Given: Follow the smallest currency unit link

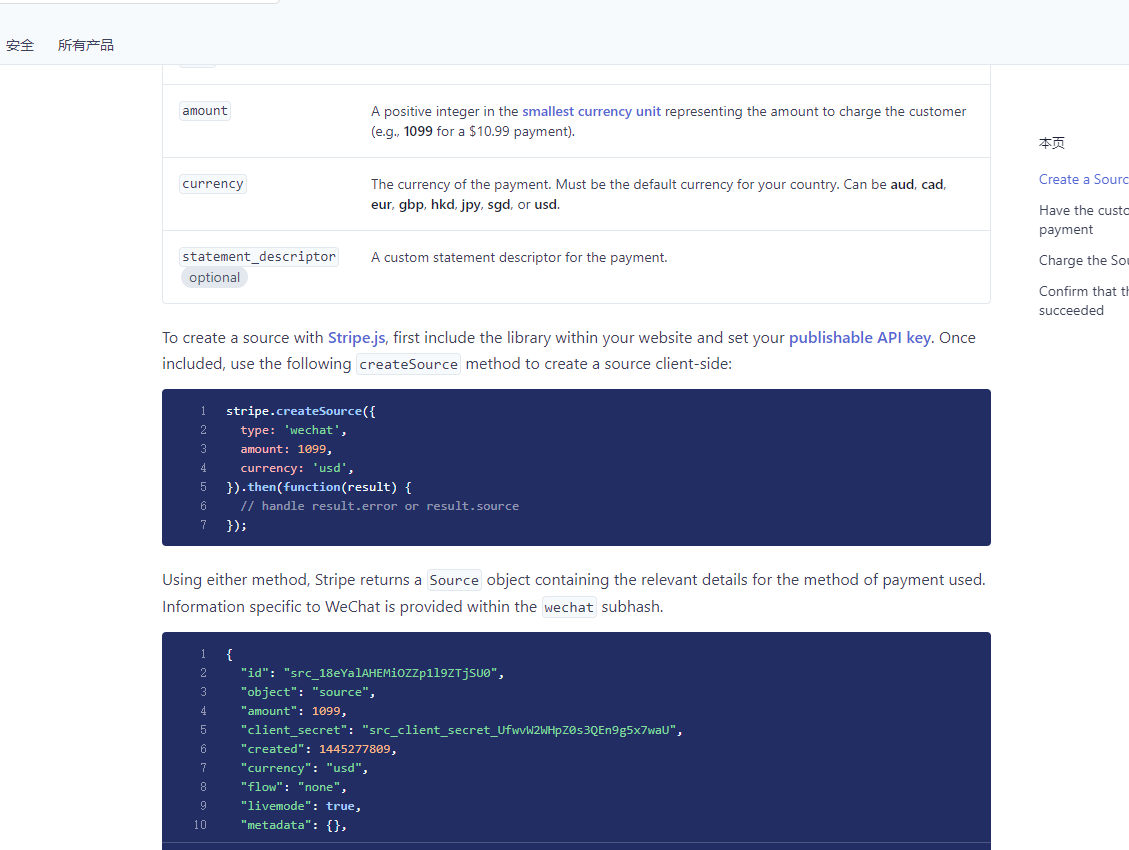Looking at the screenshot, I should [x=591, y=112].
